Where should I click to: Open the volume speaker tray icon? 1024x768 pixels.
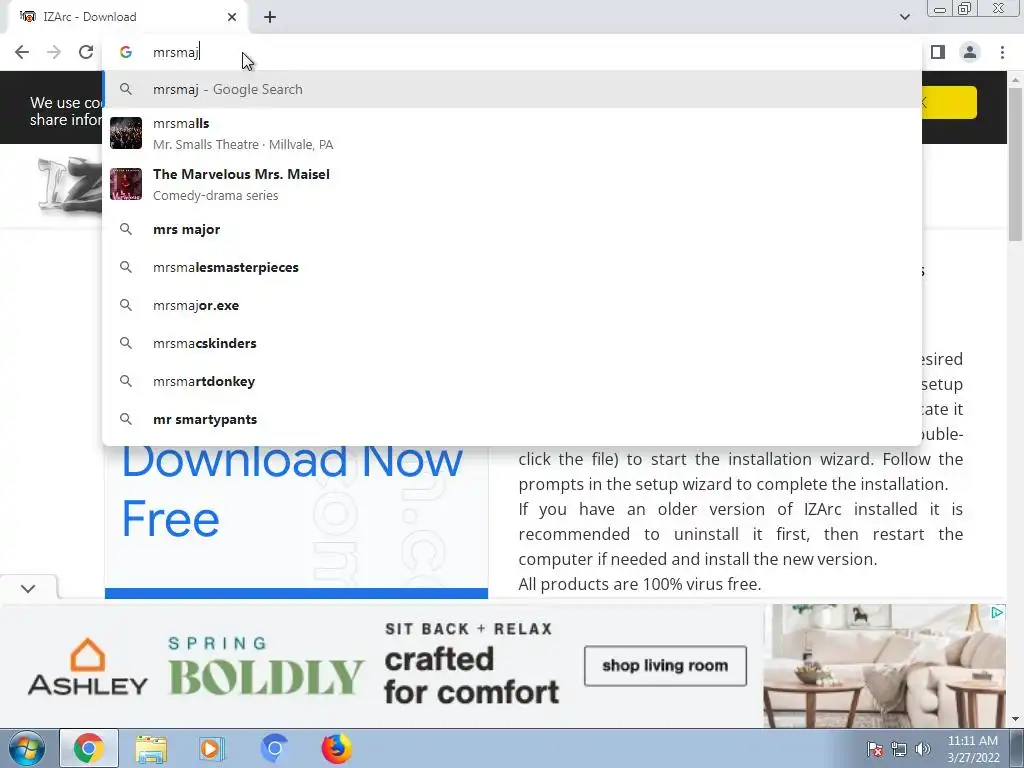[x=922, y=749]
